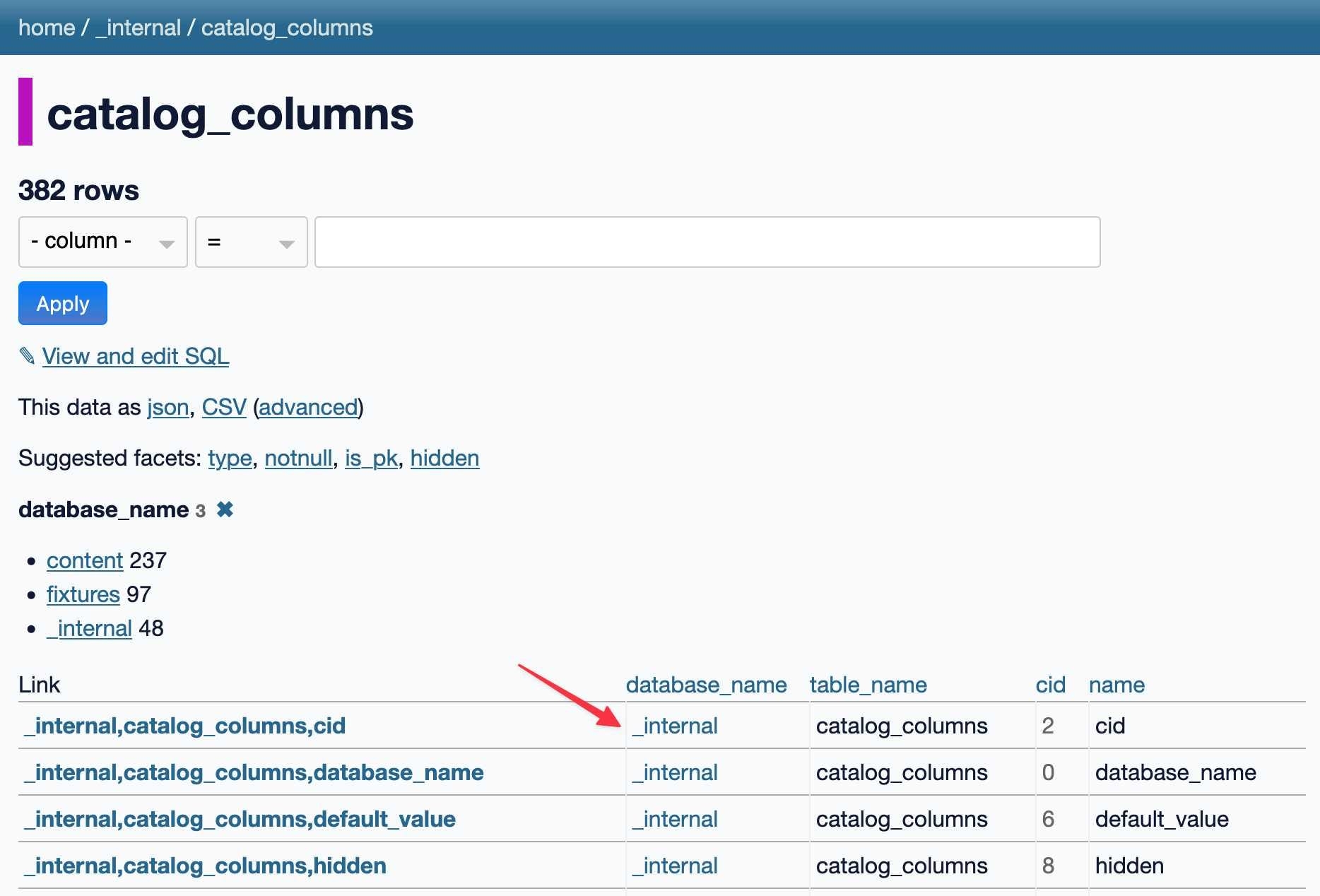Screen dimensions: 1320x896
Task: Apply the suggested facet 'notnull'
Action: (298, 459)
